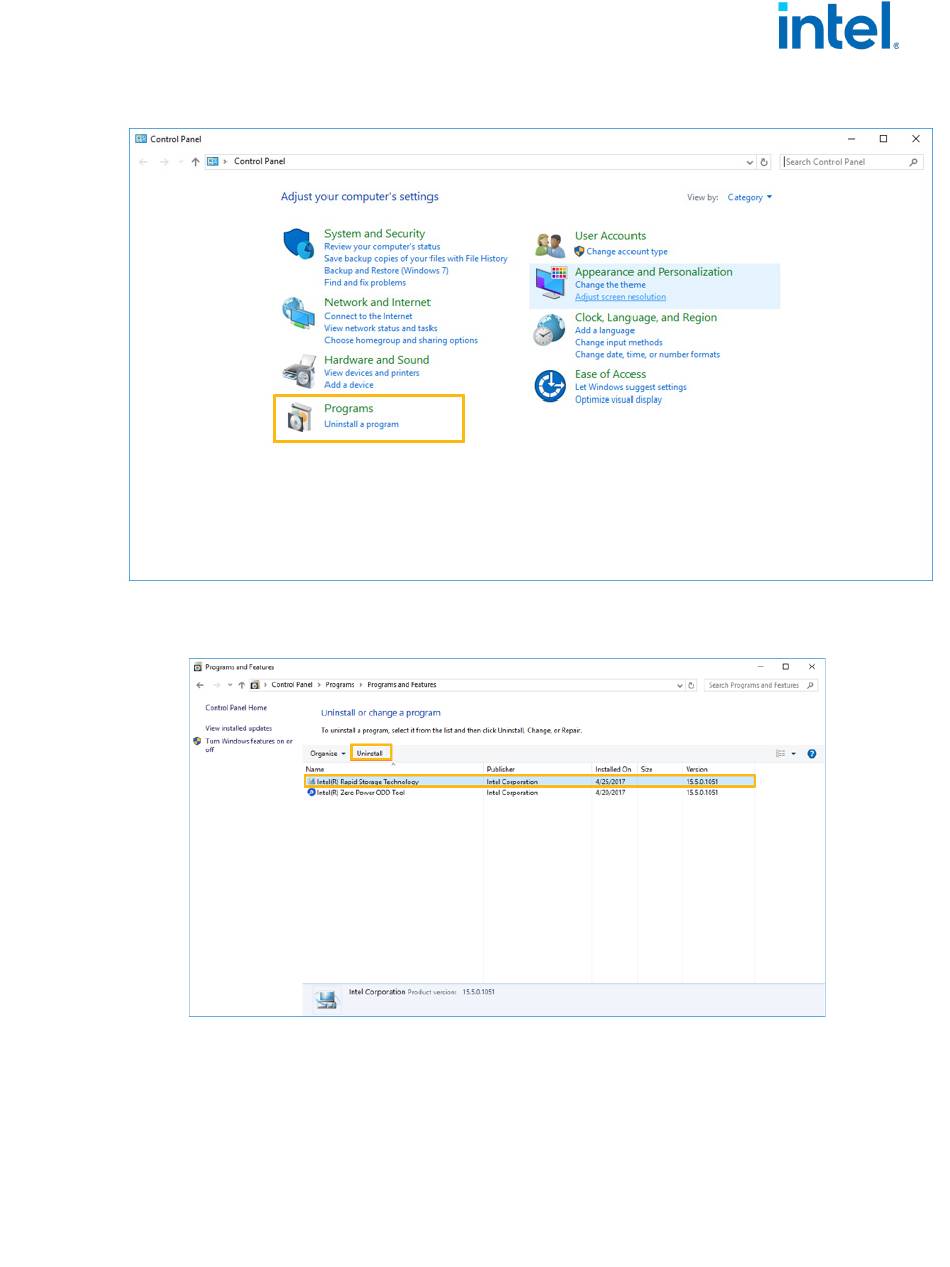
Task: Click Adjust screen resolution link
Action: [620, 297]
